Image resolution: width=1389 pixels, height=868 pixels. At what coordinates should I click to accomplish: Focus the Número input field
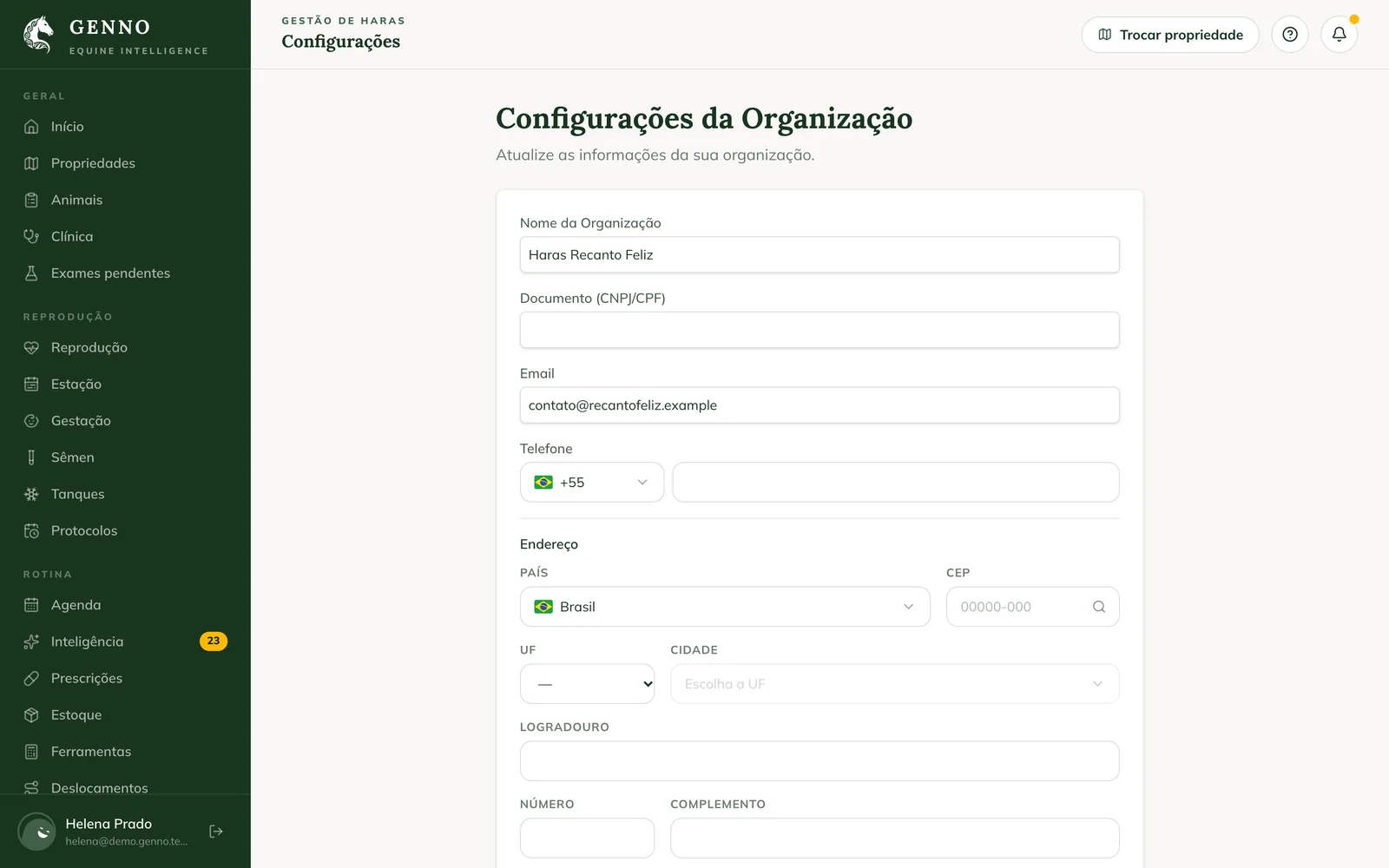[588, 838]
